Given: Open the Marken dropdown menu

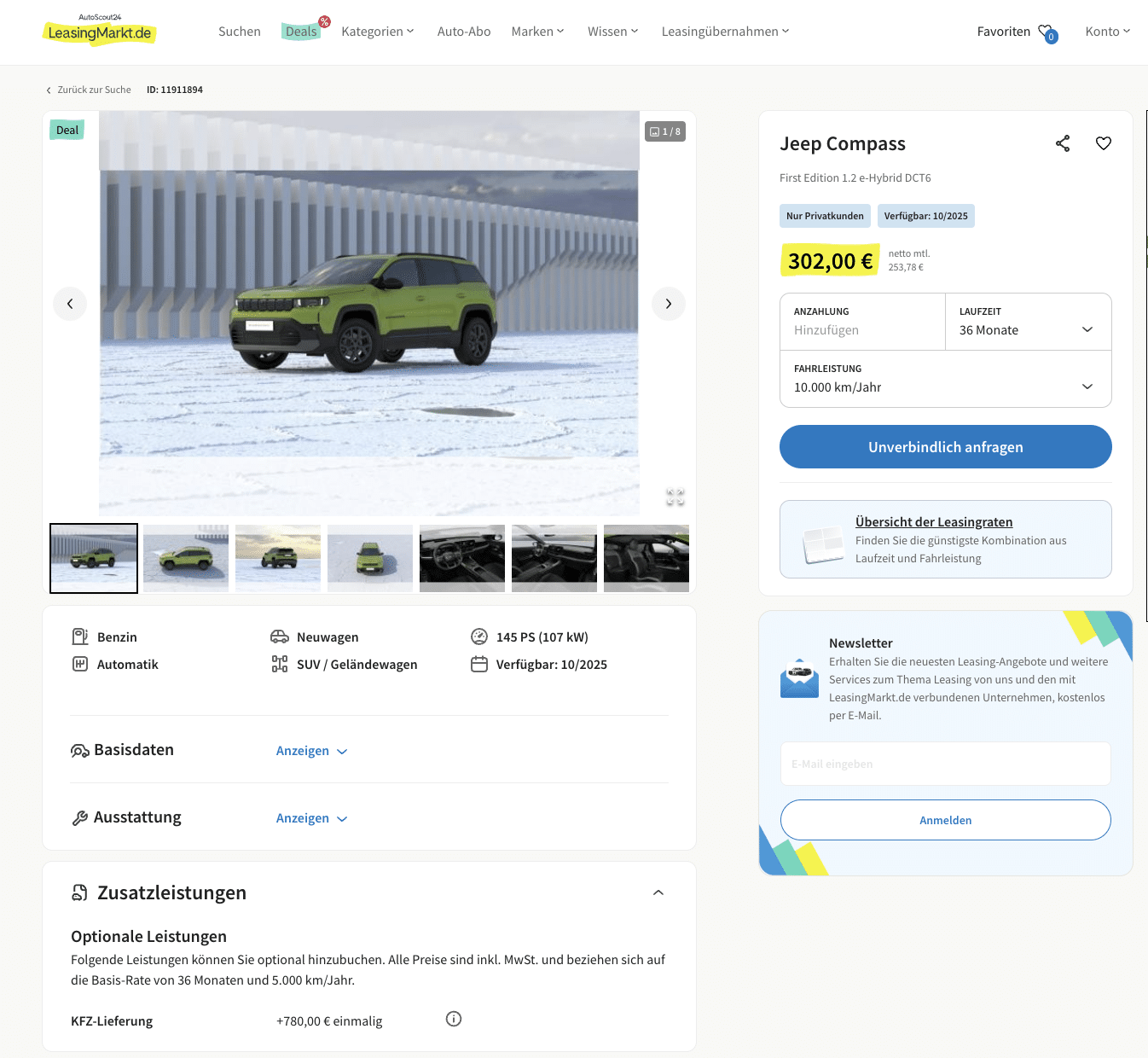Looking at the screenshot, I should [x=538, y=32].
